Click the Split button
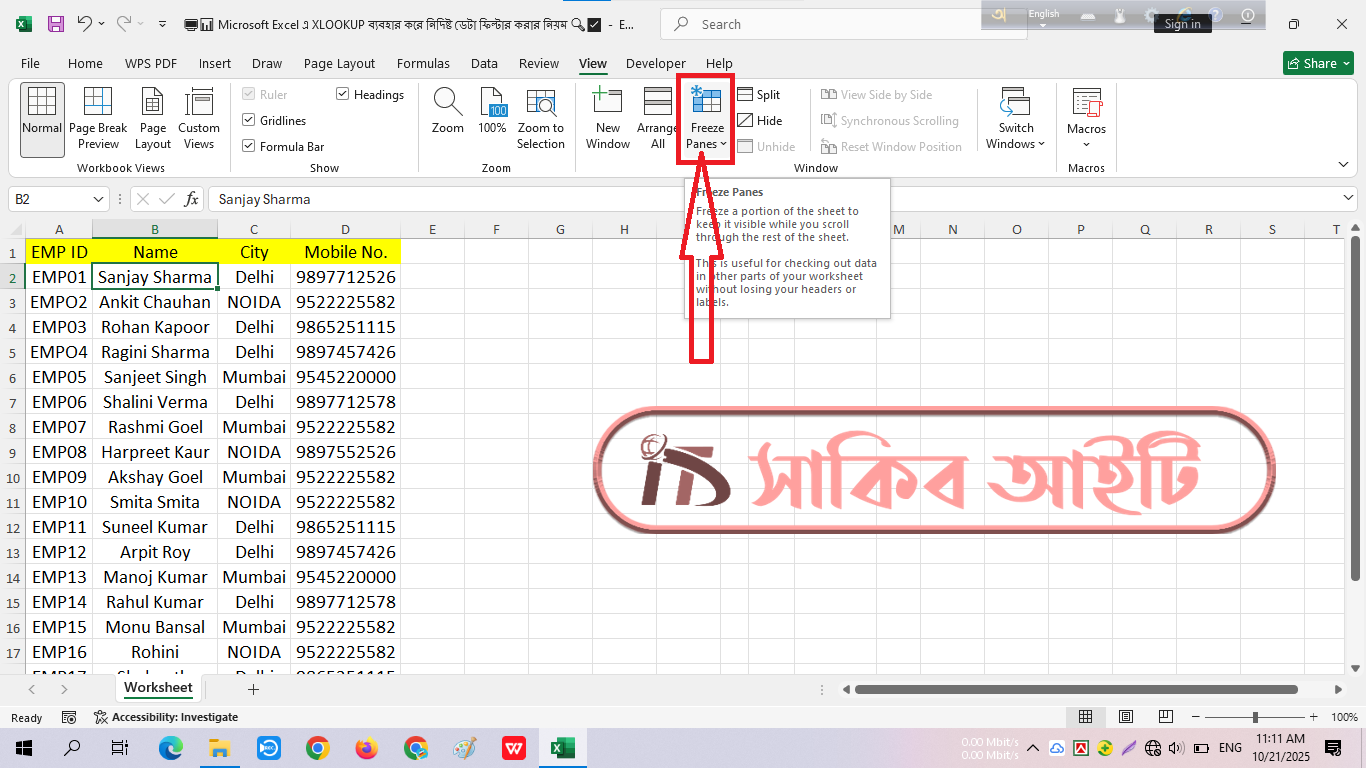The image size is (1366, 768). click(x=759, y=95)
